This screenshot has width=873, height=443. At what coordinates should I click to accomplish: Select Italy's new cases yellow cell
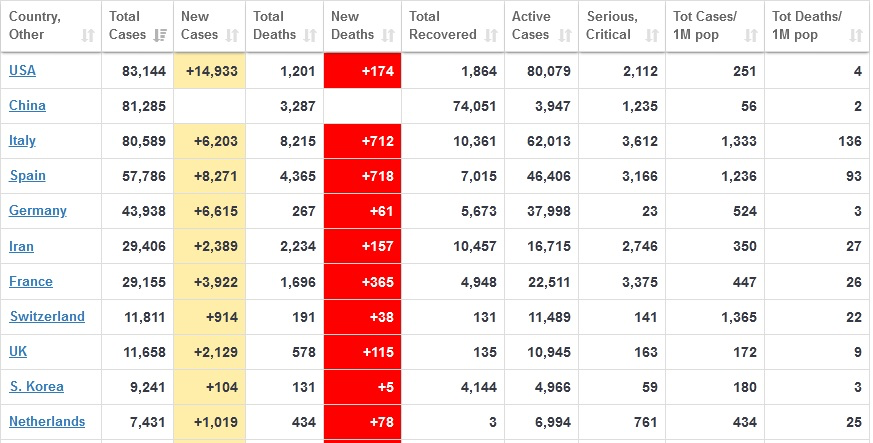pyautogui.click(x=209, y=141)
